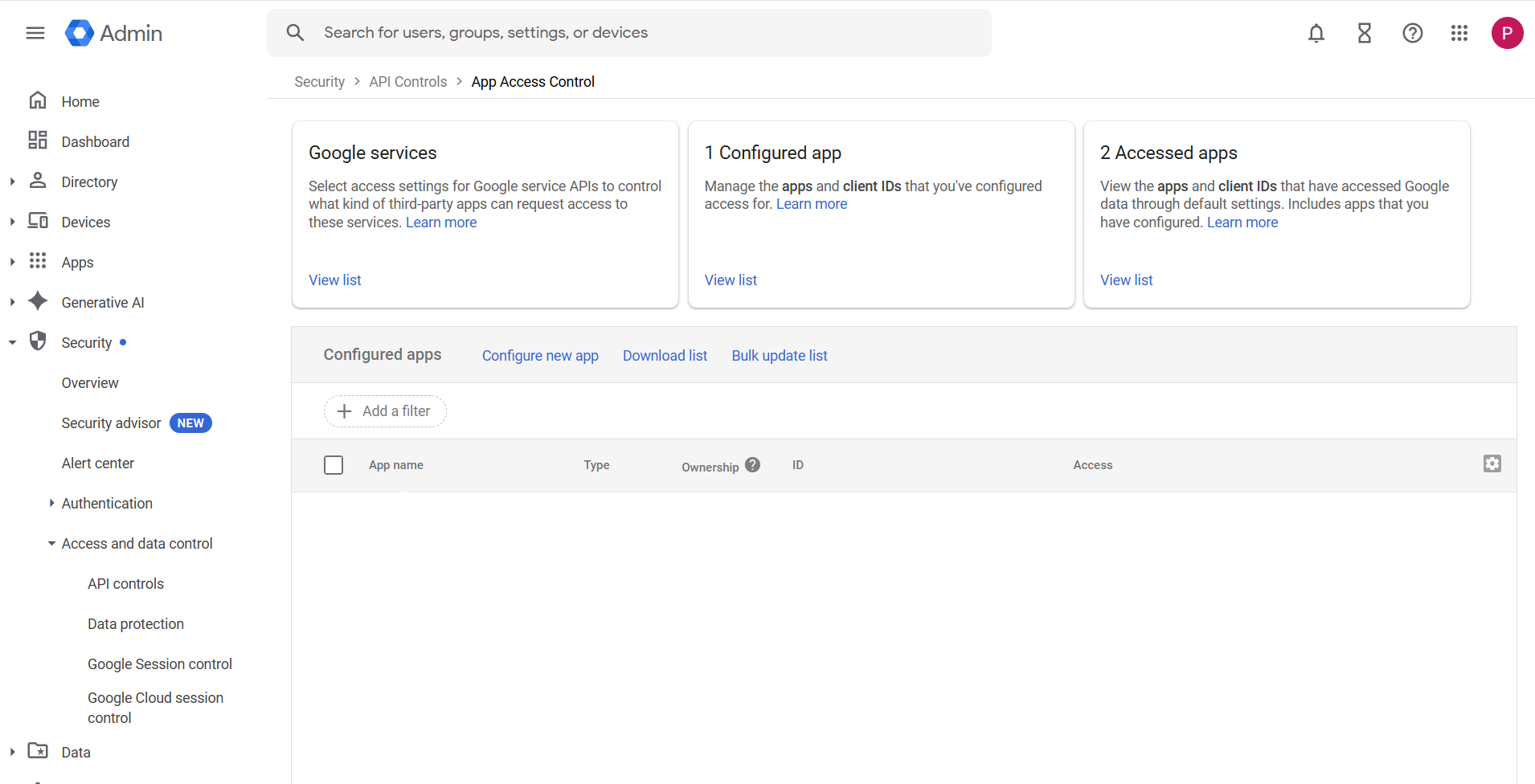Open the account avatar P
Screen dimensions: 1535x784
coord(1508,33)
